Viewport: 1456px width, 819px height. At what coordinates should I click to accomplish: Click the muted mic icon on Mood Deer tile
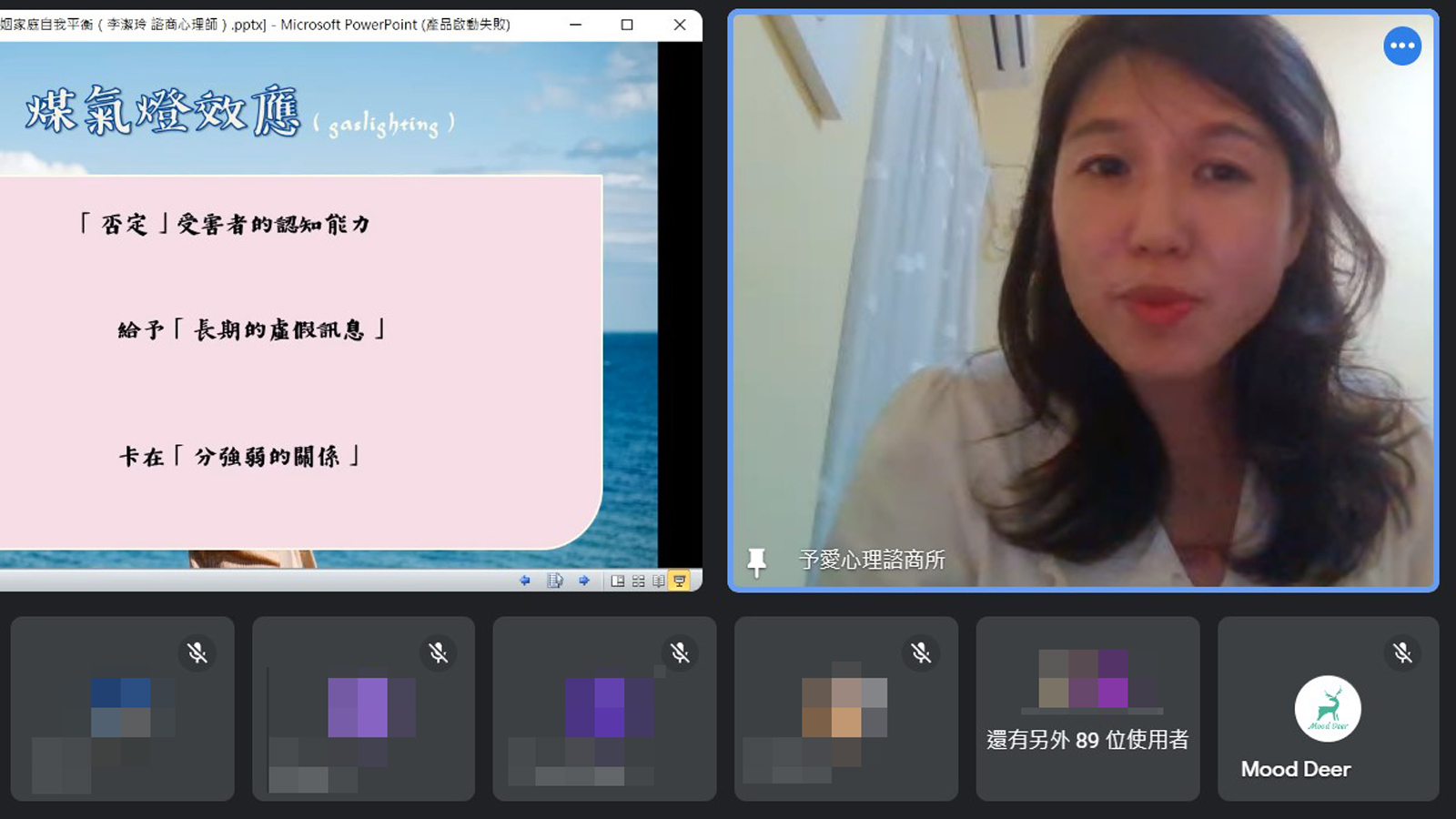pyautogui.click(x=1402, y=652)
